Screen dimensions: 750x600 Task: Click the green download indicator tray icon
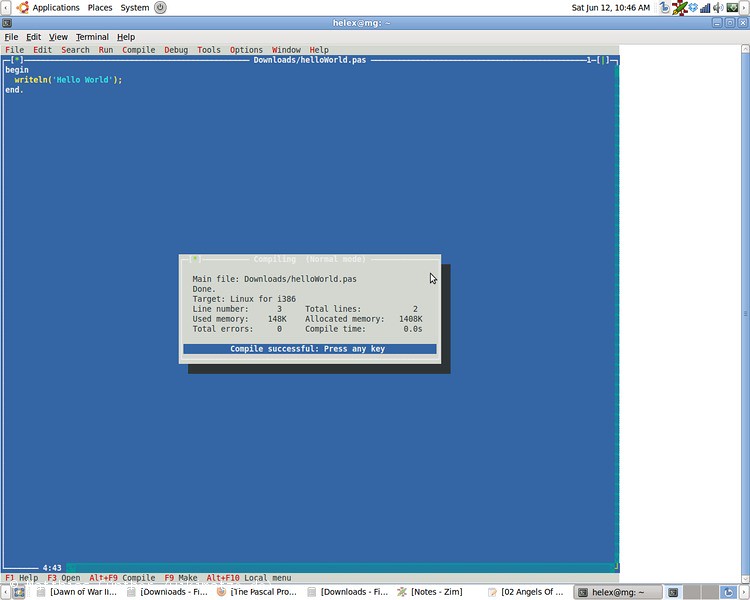732,8
